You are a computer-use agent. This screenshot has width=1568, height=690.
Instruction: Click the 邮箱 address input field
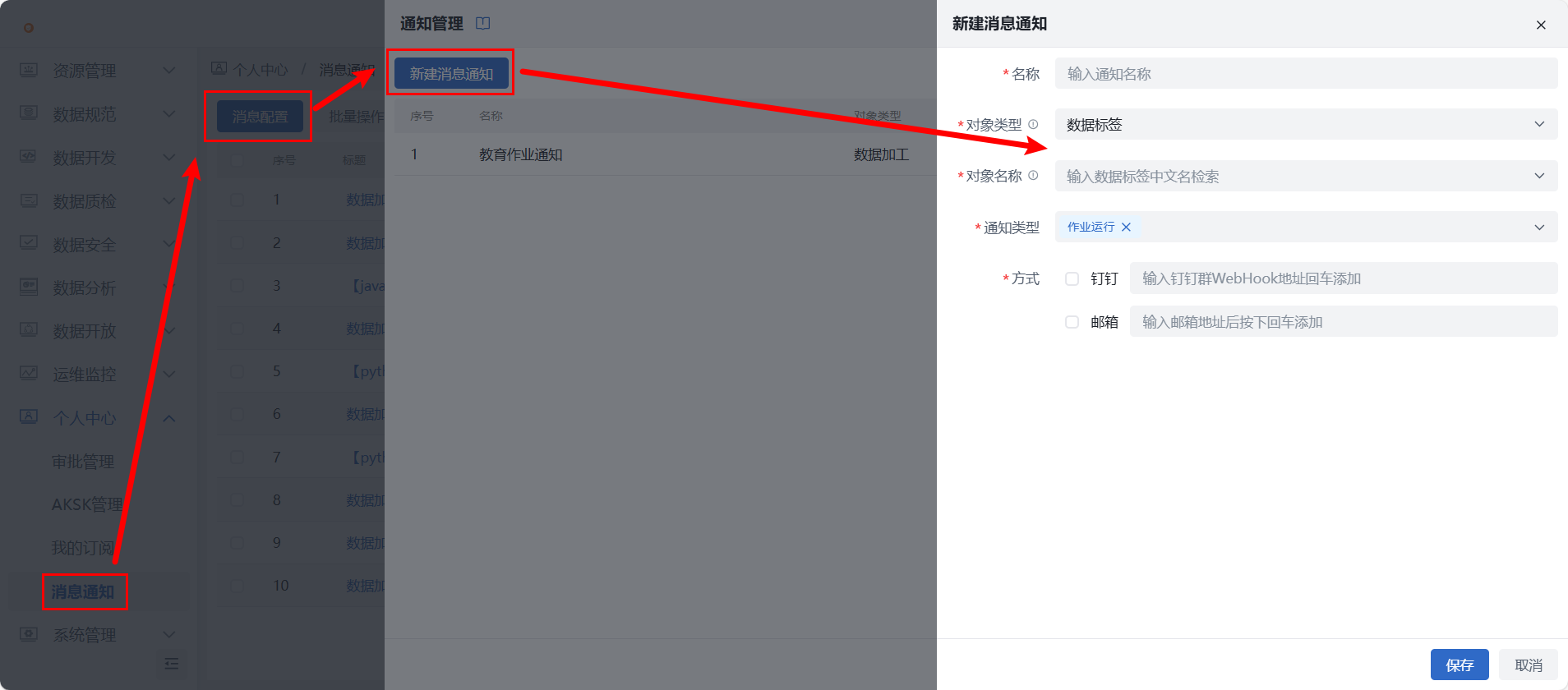click(x=1344, y=321)
